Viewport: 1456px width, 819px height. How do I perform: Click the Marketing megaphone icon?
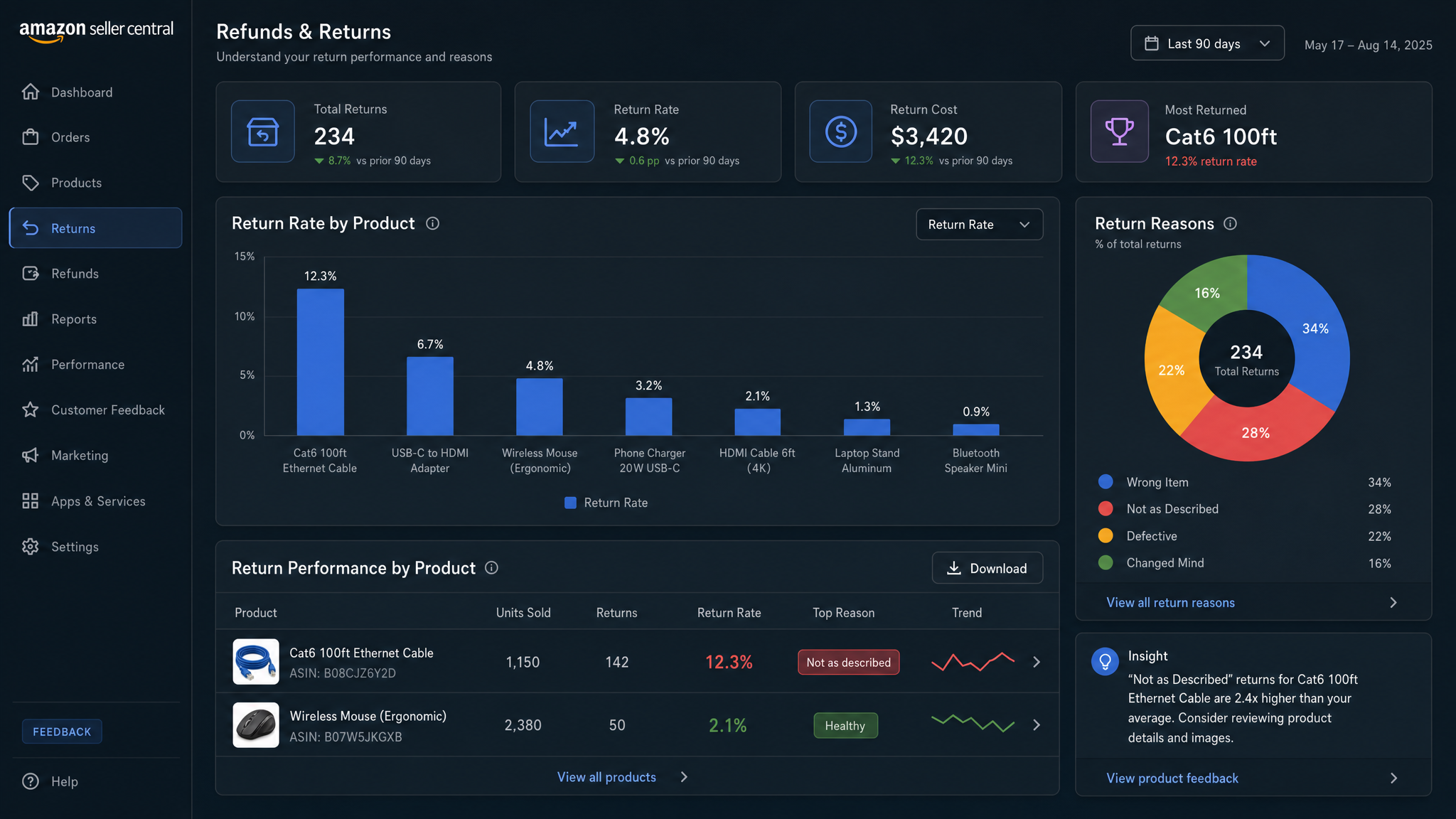click(31, 456)
